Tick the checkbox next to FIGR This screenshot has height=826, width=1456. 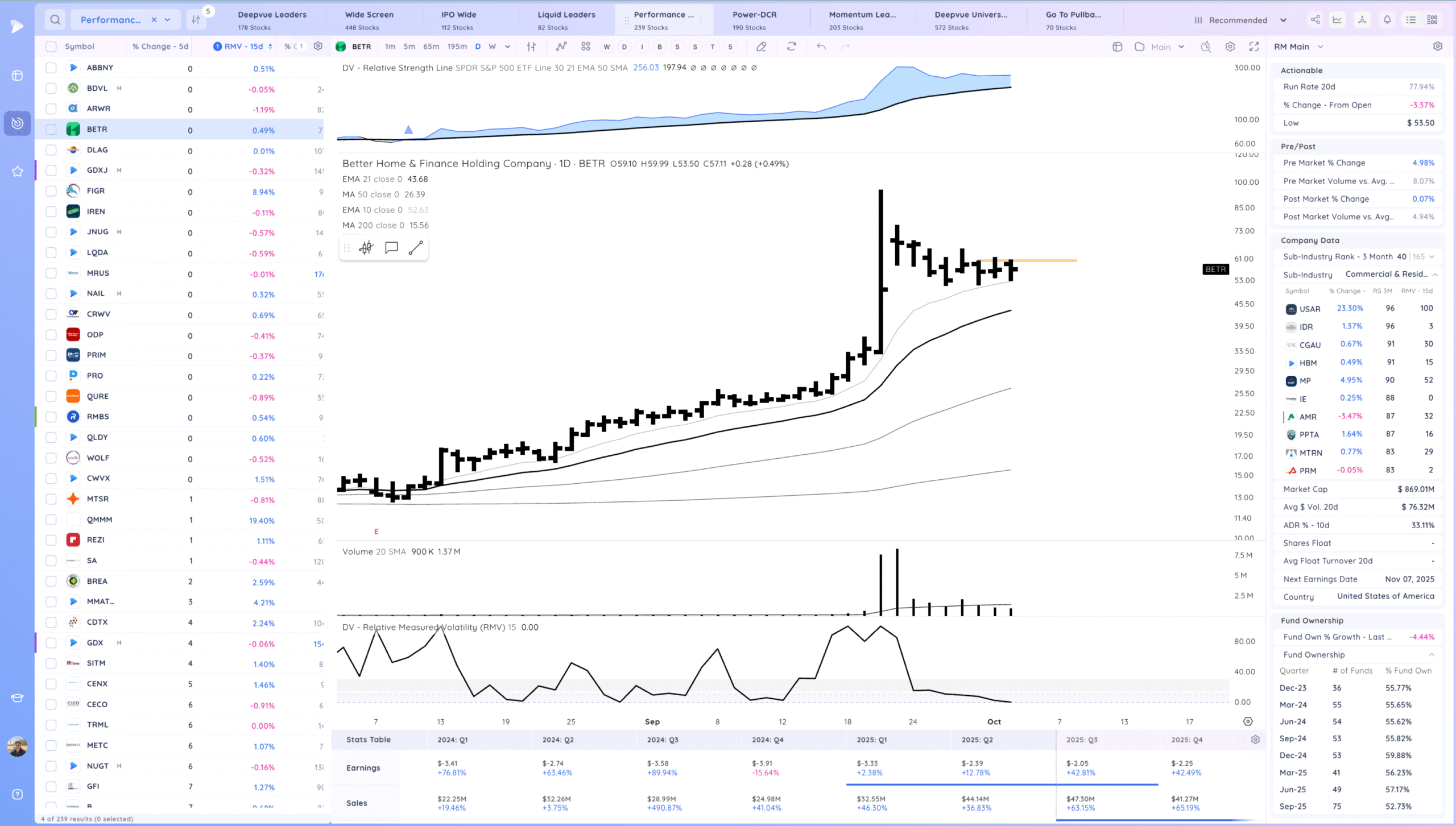point(51,191)
